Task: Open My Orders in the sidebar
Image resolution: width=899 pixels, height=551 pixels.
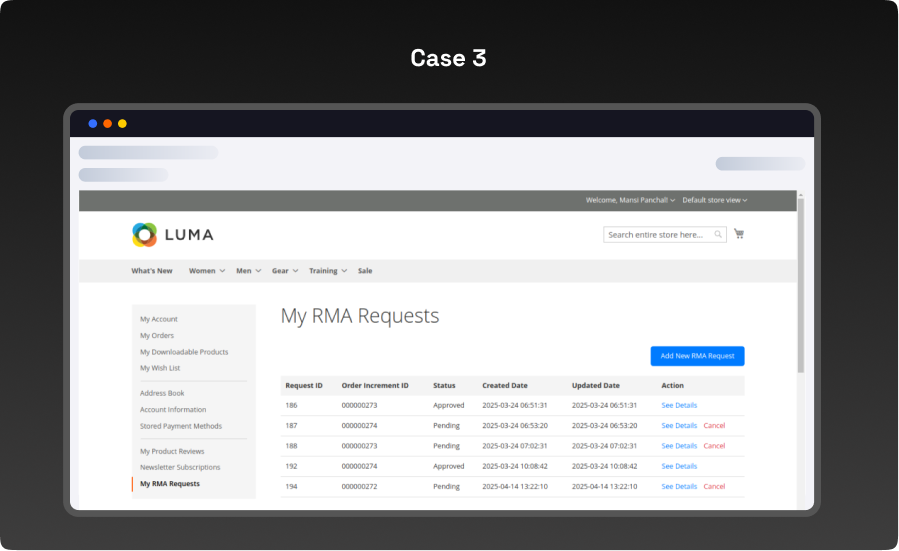Action: (x=157, y=336)
